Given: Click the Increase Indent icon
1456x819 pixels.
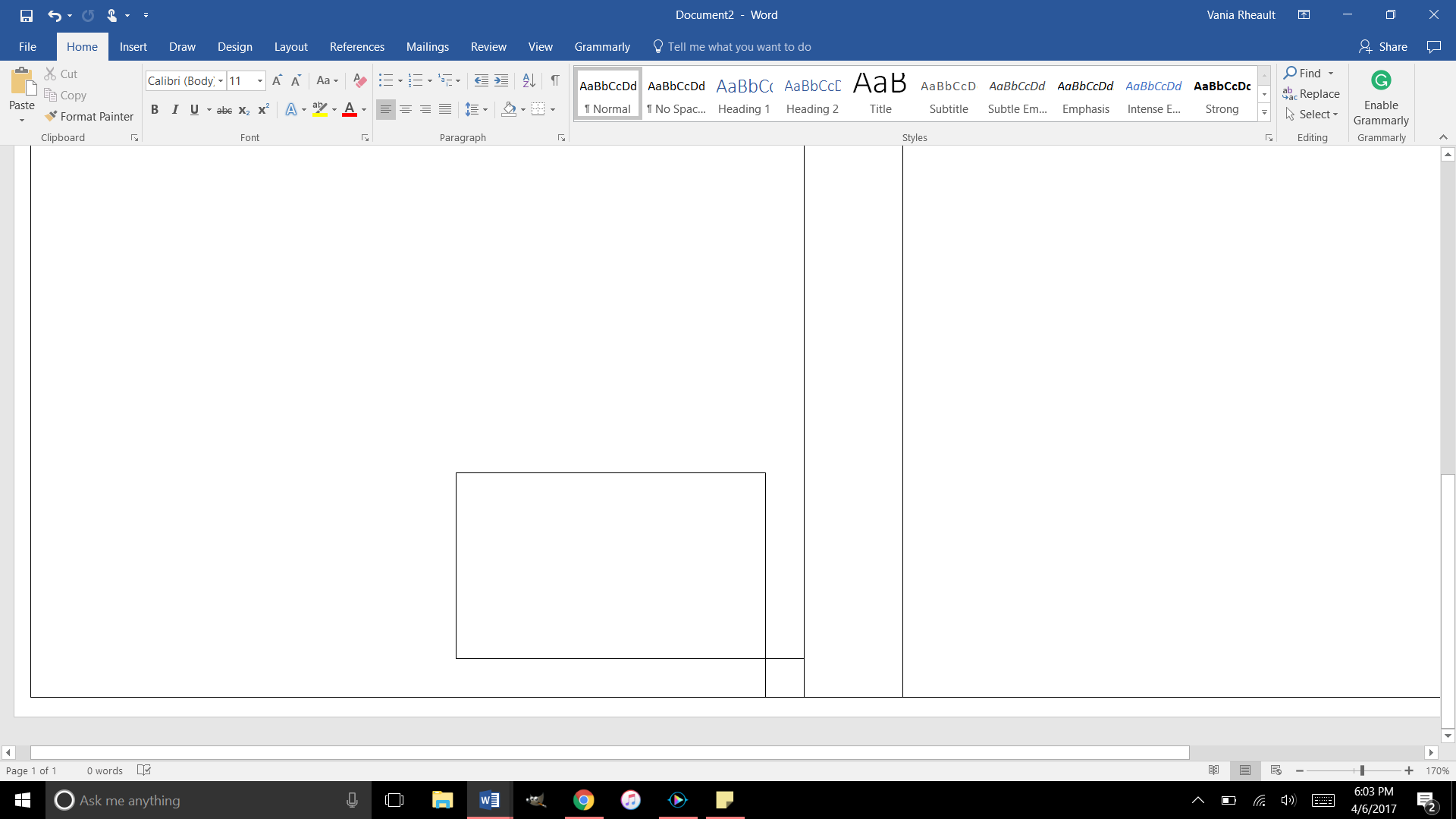Looking at the screenshot, I should pos(501,80).
